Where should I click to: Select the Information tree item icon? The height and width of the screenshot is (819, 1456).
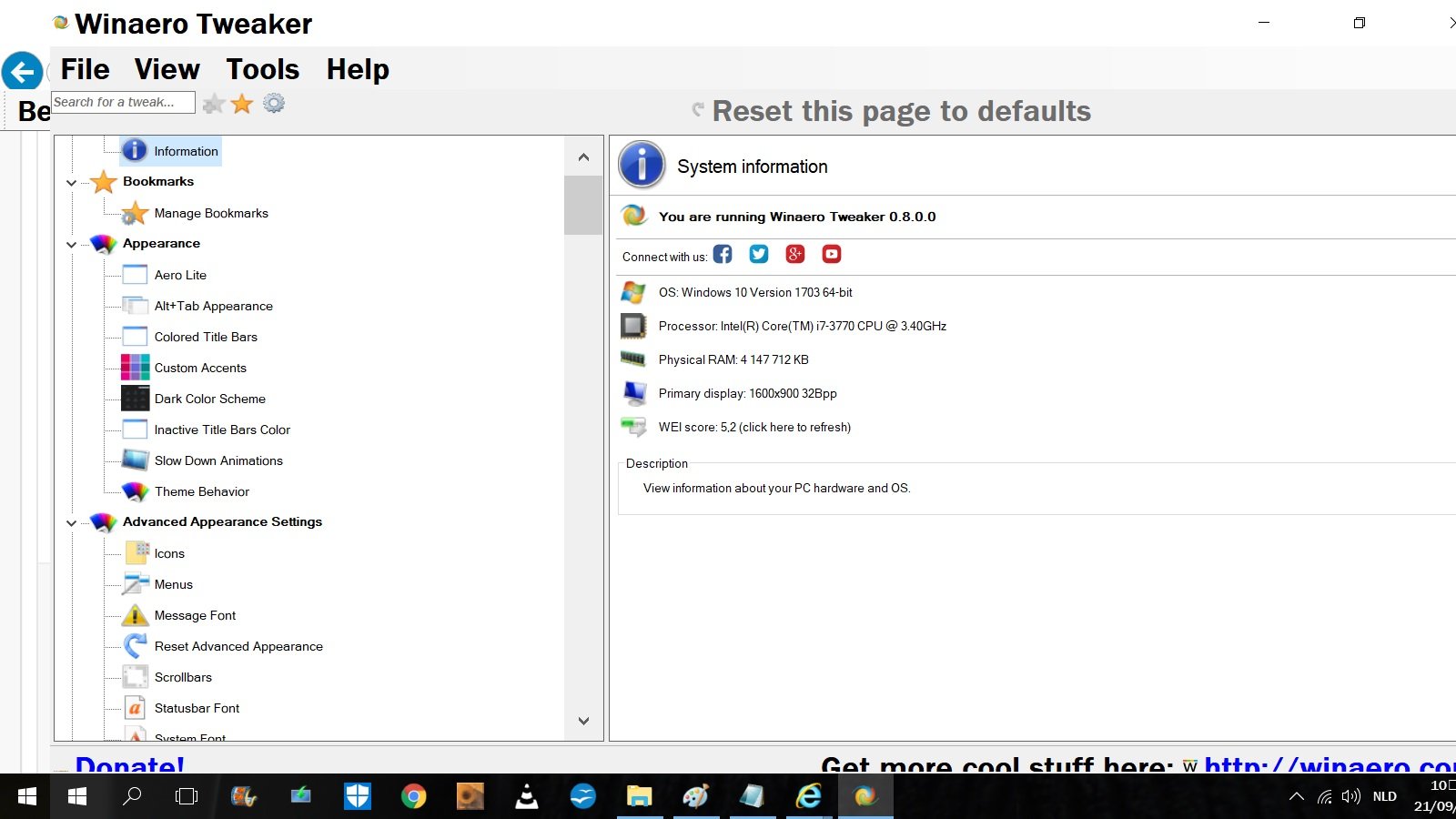(135, 150)
